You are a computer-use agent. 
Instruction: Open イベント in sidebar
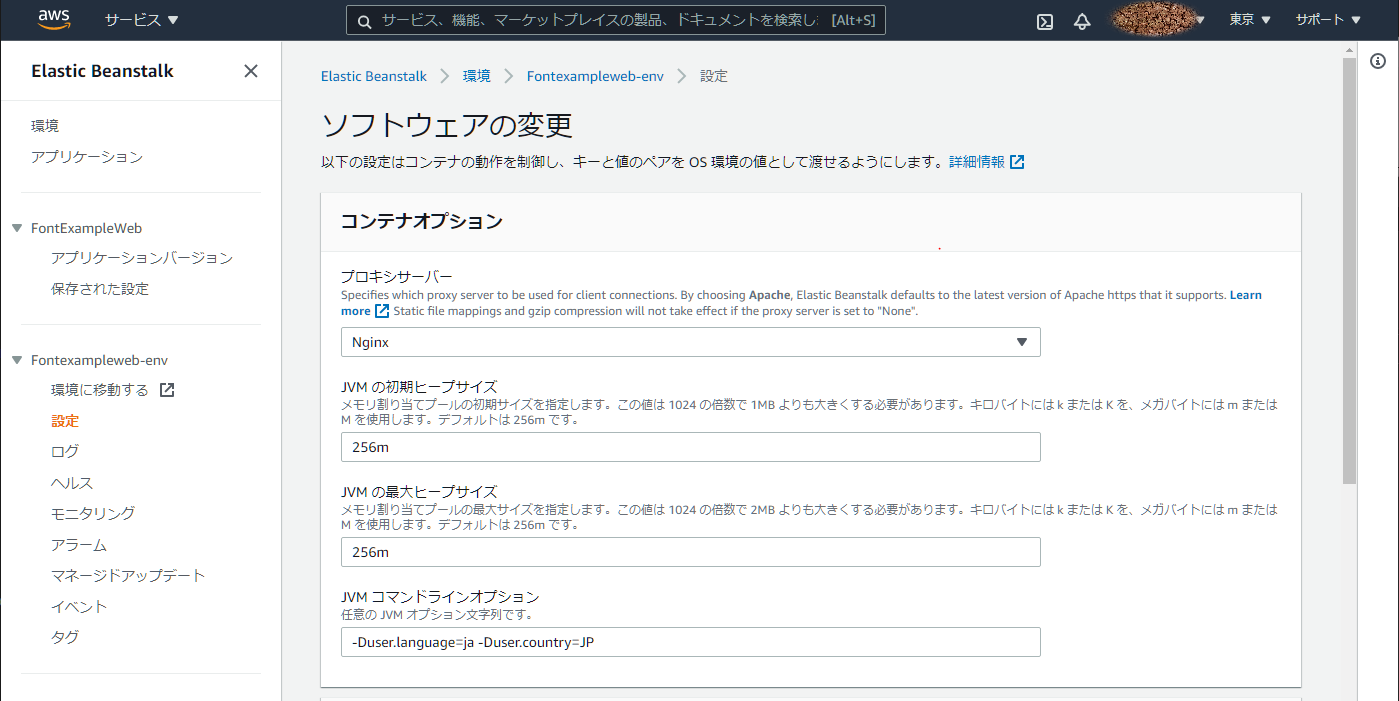[x=79, y=607]
